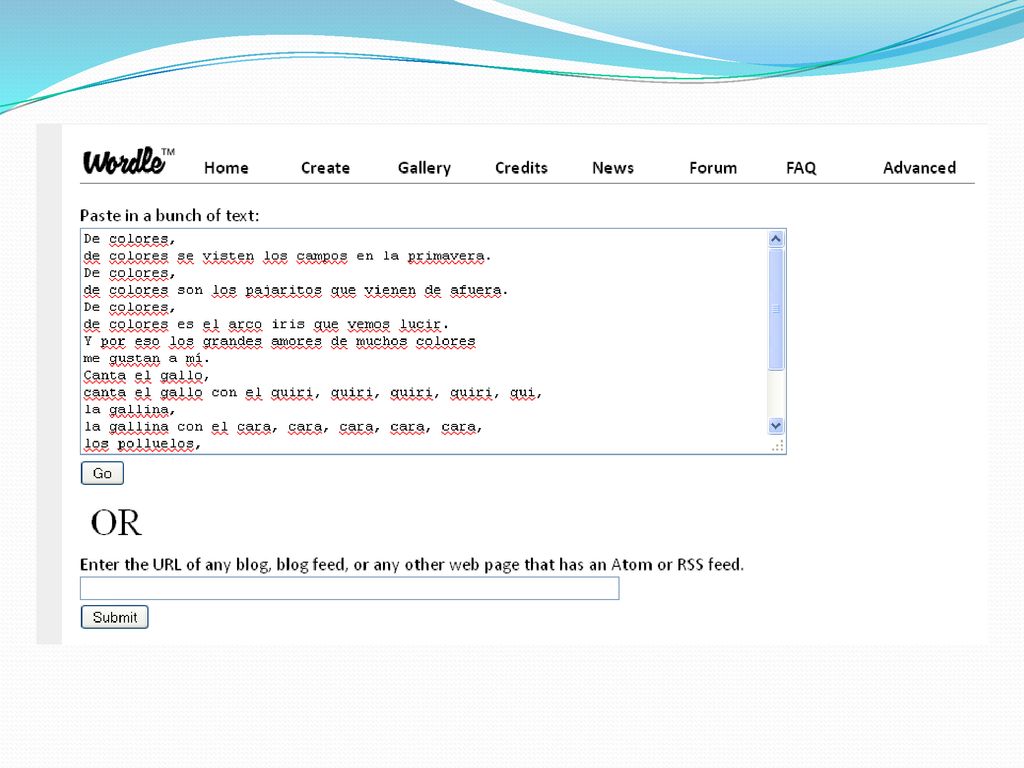The image size is (1024, 768).
Task: Click the word 'lucir' in the text
Action: [420, 324]
